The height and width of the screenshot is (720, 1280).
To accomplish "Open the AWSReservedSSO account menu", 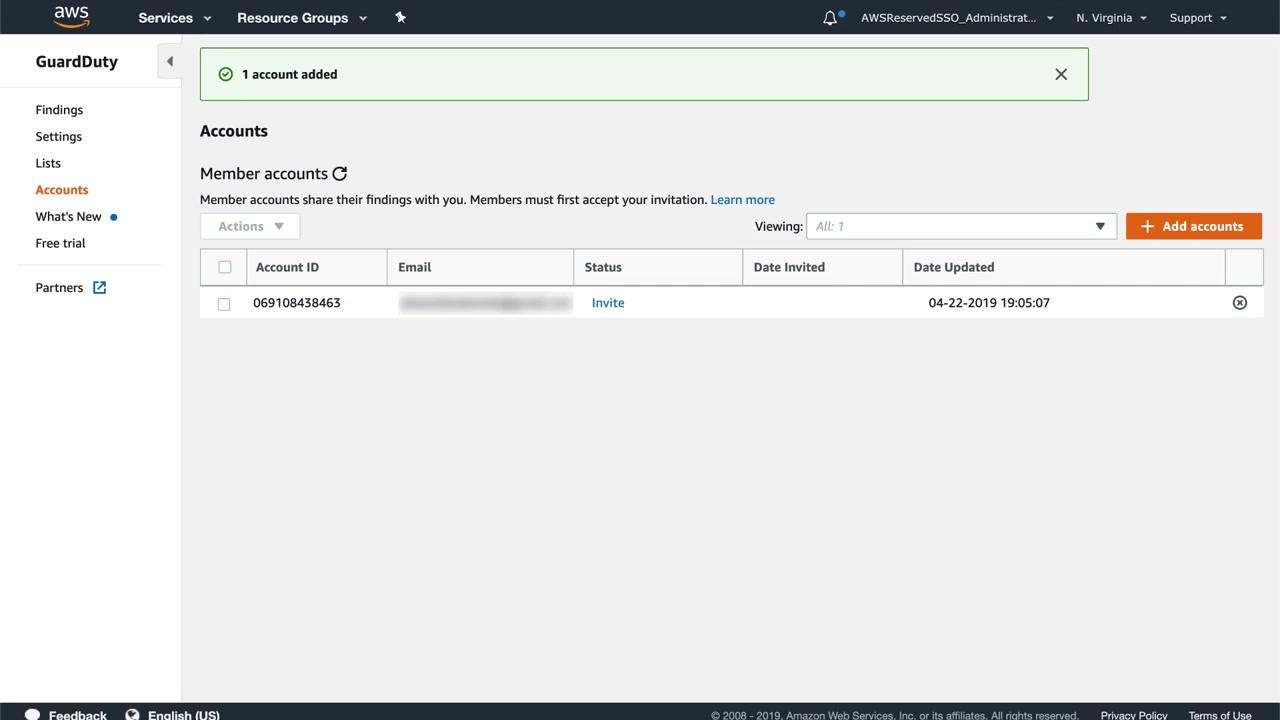I will point(957,18).
